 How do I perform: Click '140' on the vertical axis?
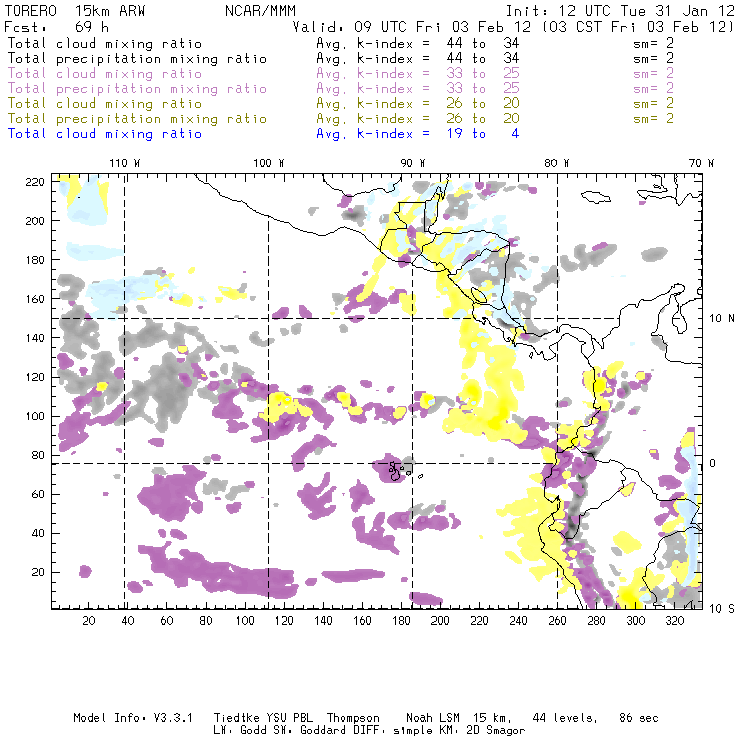tap(35, 338)
